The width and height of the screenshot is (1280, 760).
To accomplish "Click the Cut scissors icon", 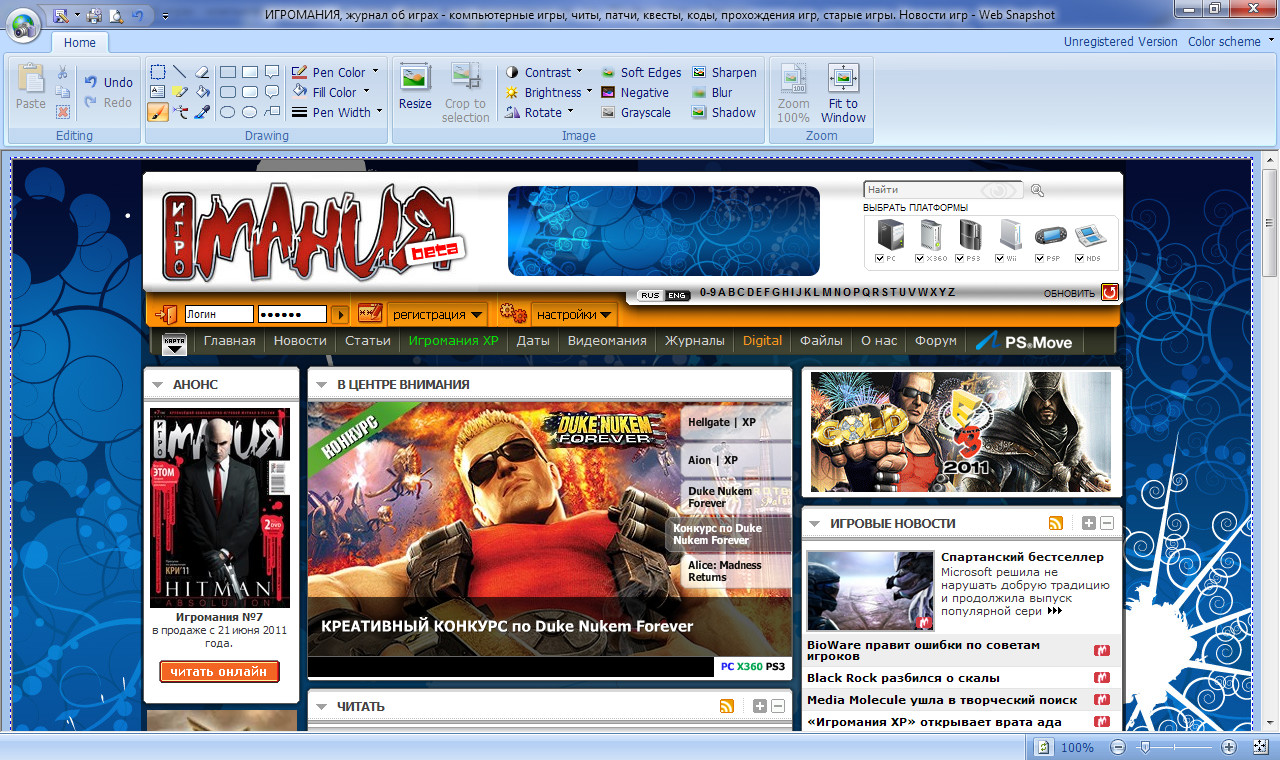I will click(62, 73).
